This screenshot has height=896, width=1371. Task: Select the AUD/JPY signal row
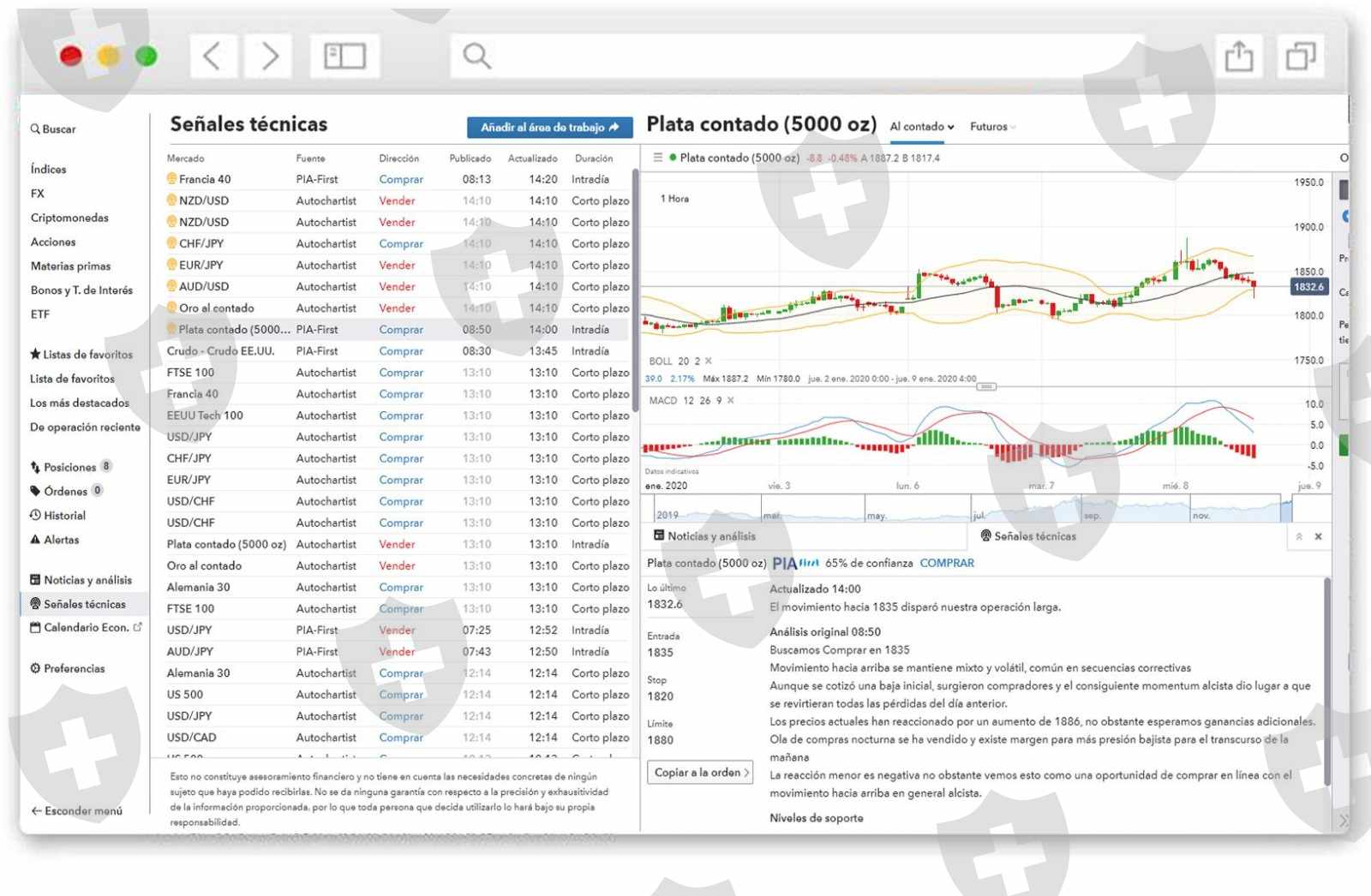tap(398, 652)
